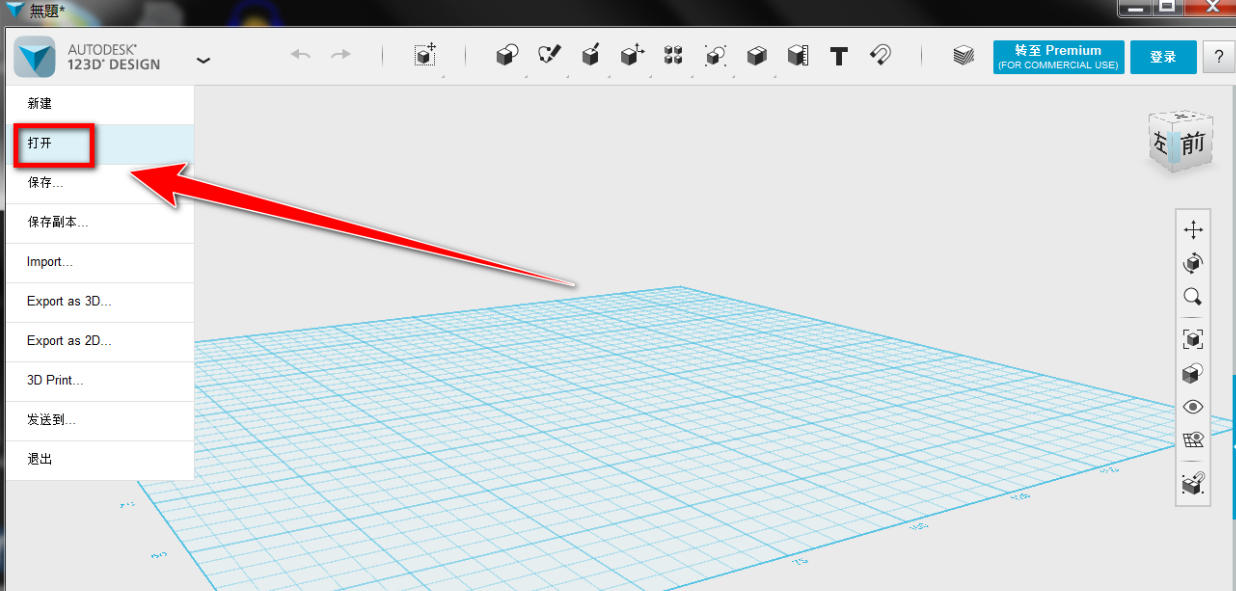Viewport: 1236px width, 591px height.
Task: Choose Export as 2D... menu item
Action: [x=99, y=342]
